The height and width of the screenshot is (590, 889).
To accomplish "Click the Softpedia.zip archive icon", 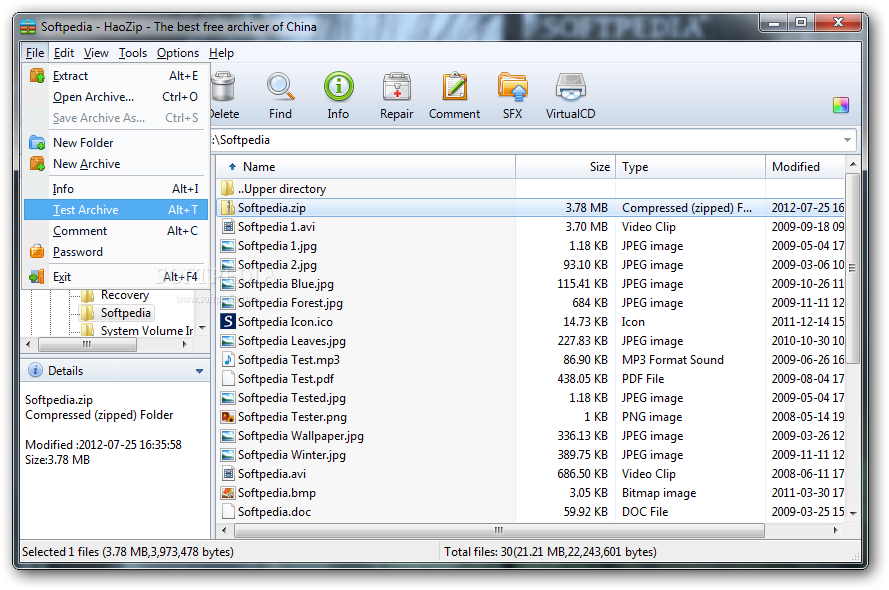I will click(x=228, y=207).
